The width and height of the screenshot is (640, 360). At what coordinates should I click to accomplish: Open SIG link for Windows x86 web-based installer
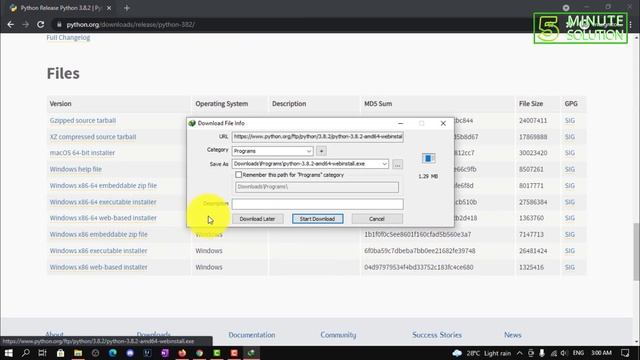tap(570, 267)
